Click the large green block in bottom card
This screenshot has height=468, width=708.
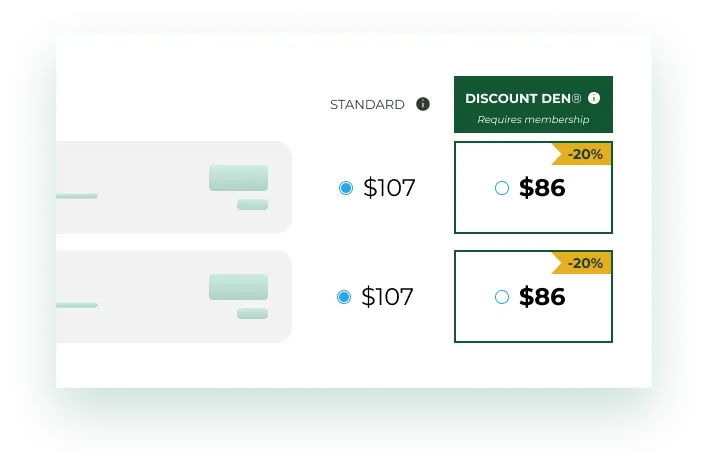point(238,287)
